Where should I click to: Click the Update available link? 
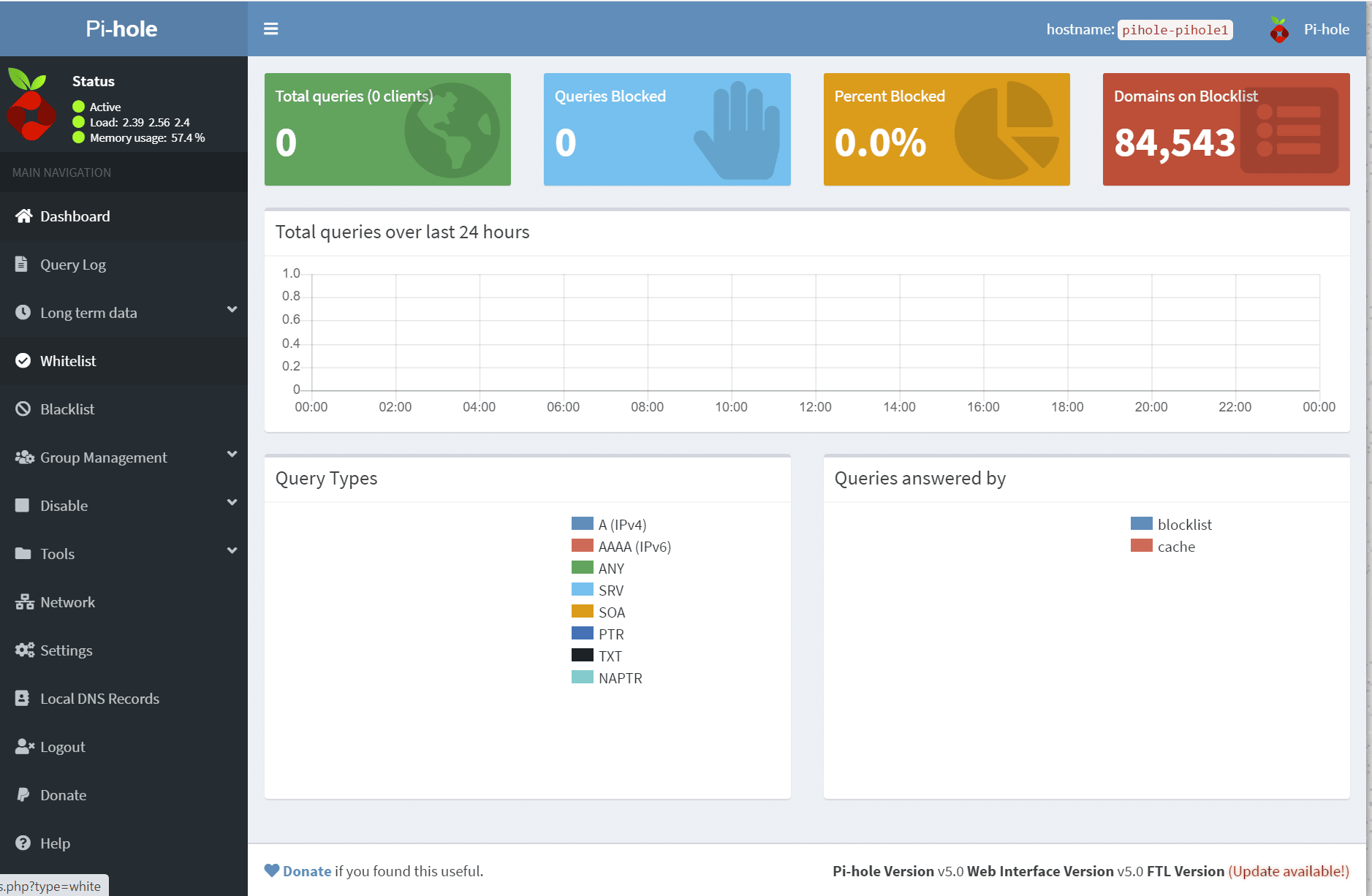[x=1288, y=871]
